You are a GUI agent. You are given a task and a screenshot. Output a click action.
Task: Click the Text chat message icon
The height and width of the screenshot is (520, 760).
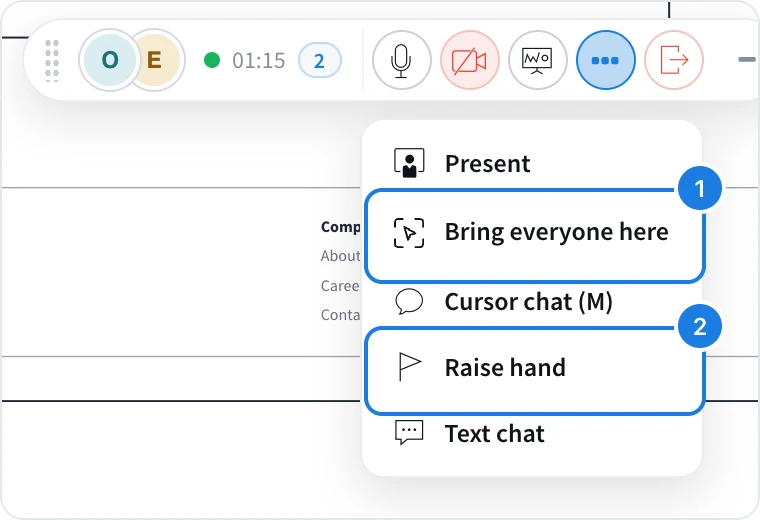pyautogui.click(x=409, y=433)
